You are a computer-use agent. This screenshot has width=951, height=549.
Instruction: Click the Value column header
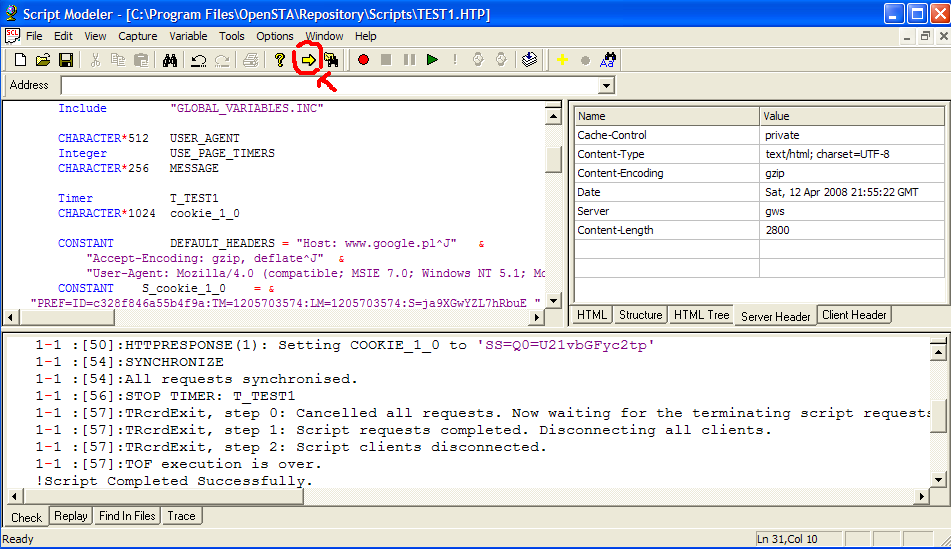tap(852, 116)
